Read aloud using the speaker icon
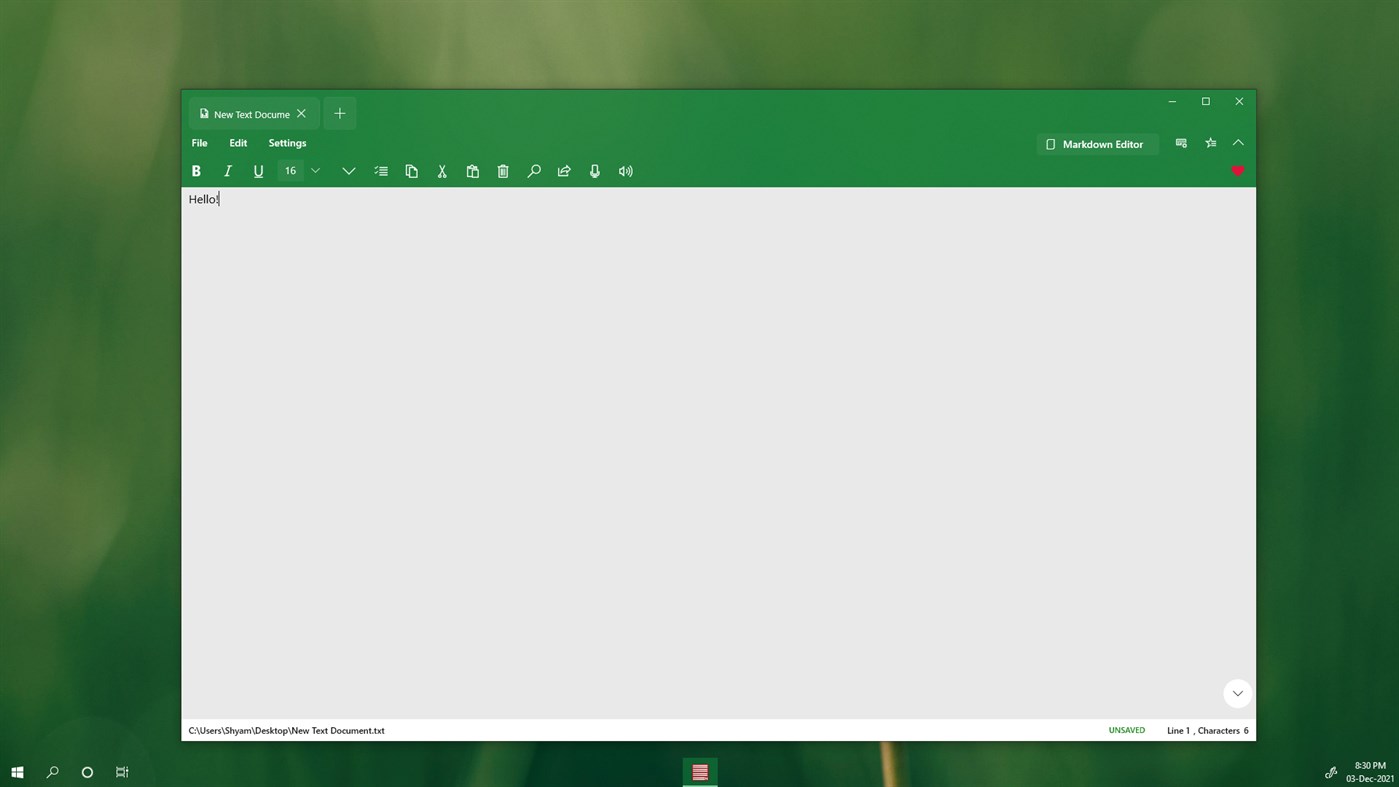1399x787 pixels. pos(625,170)
